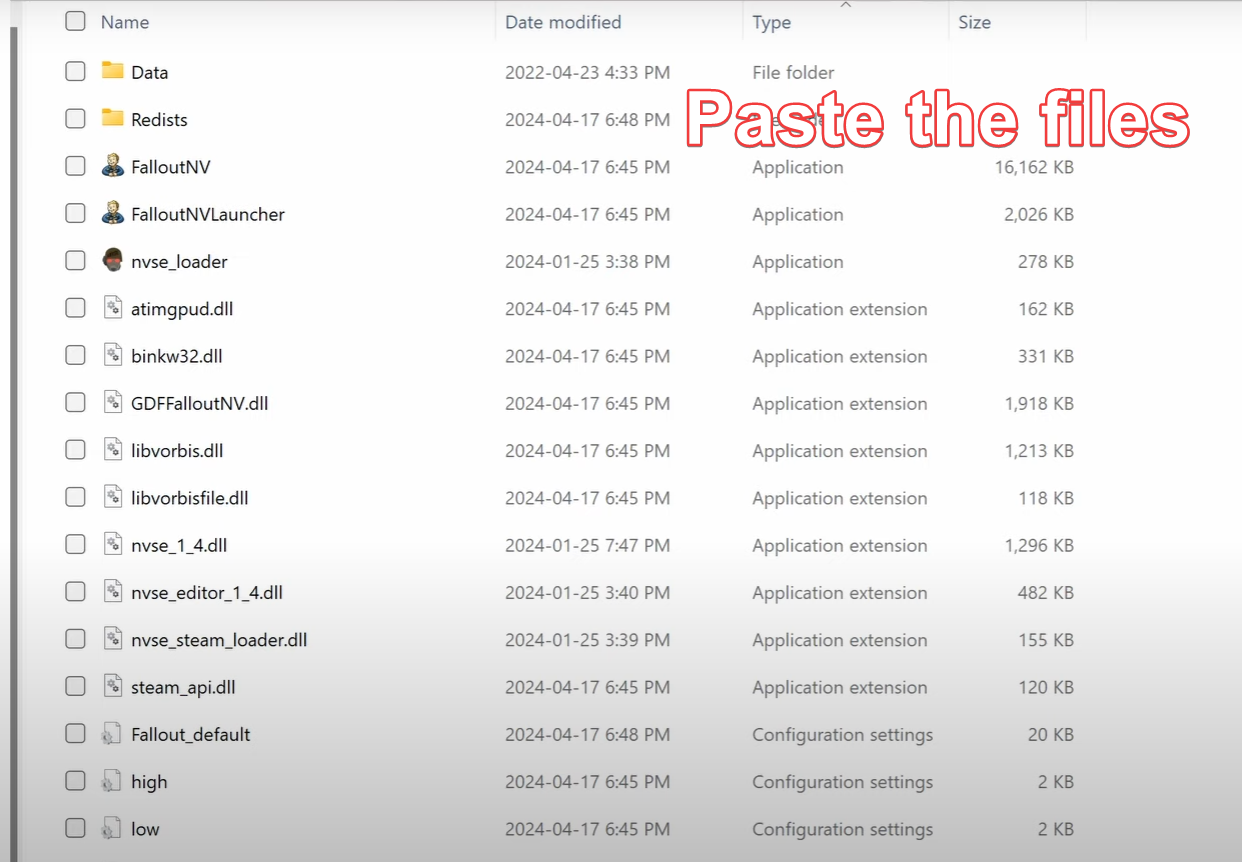This screenshot has height=862, width=1242.
Task: Click the sort arrow above Type column
Action: coord(846,6)
